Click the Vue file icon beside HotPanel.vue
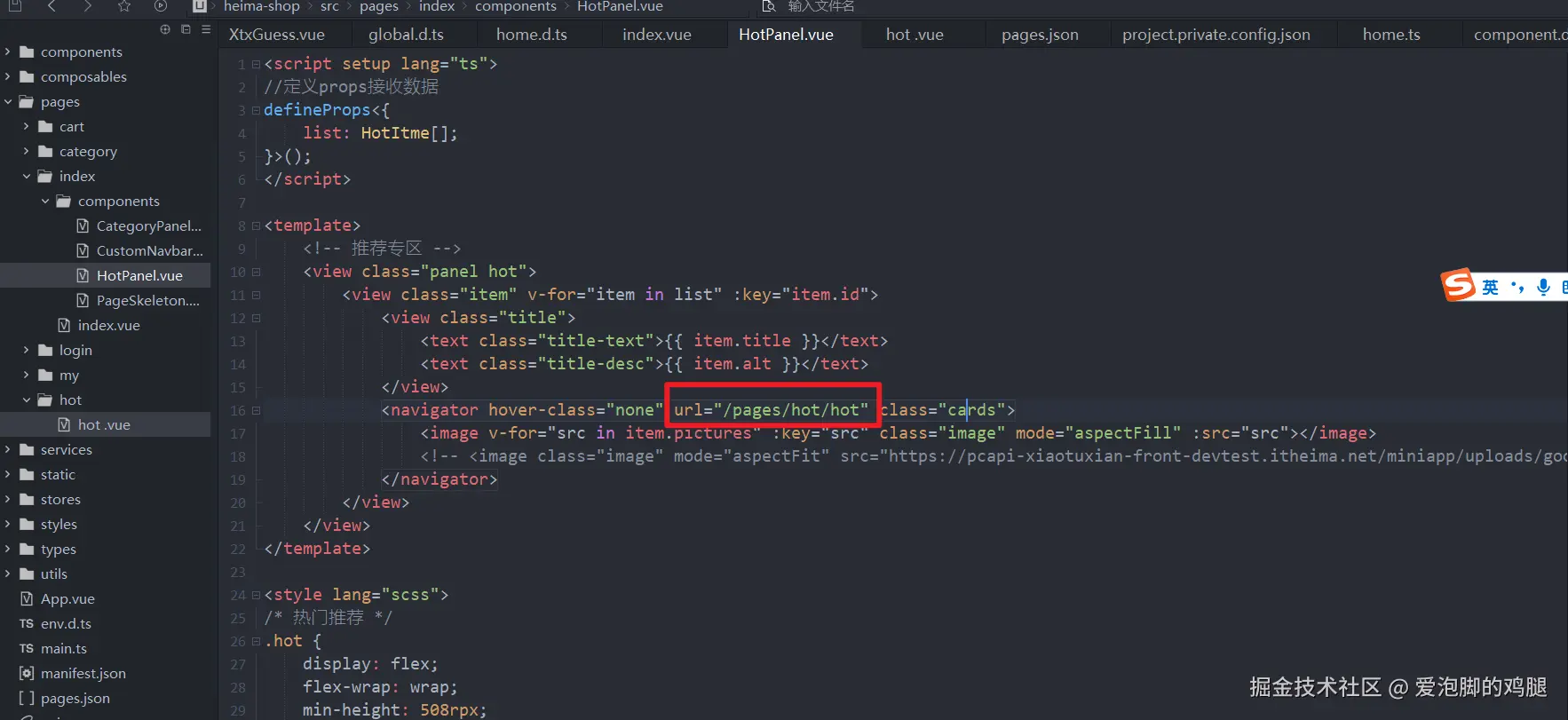The width and height of the screenshot is (1568, 720). (83, 275)
